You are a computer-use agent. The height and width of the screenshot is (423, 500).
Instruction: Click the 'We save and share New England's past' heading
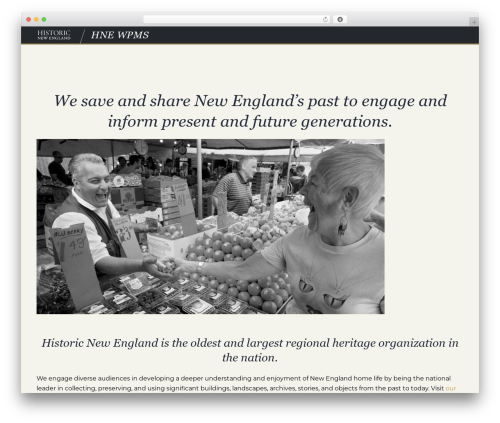pos(250,111)
